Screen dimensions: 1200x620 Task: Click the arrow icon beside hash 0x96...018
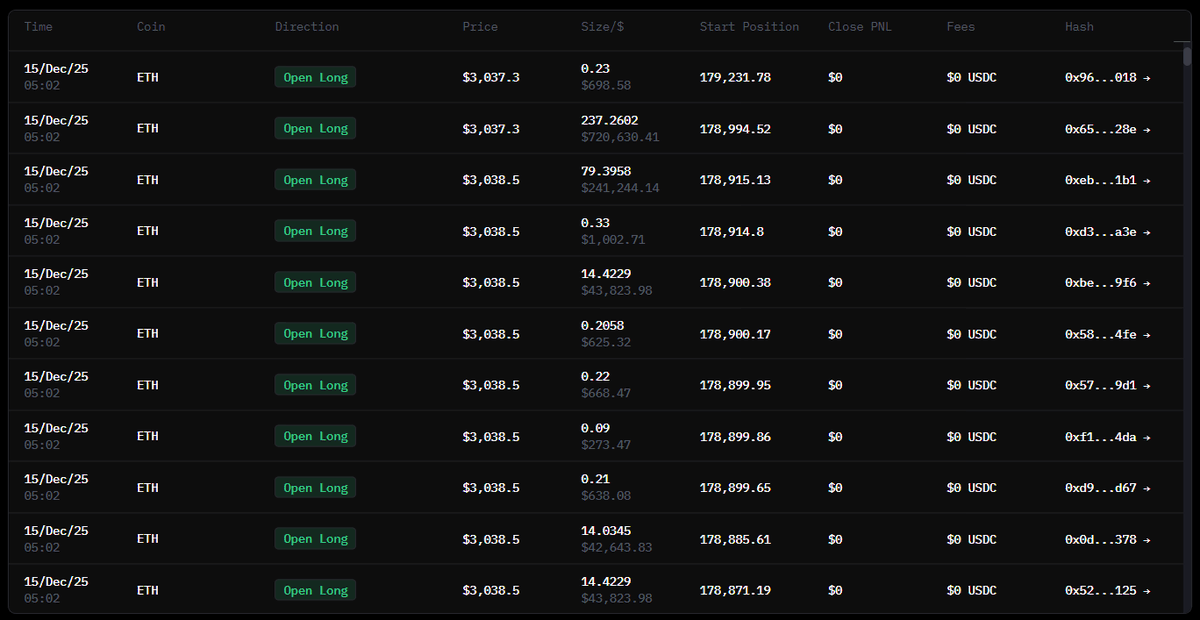click(x=1146, y=78)
